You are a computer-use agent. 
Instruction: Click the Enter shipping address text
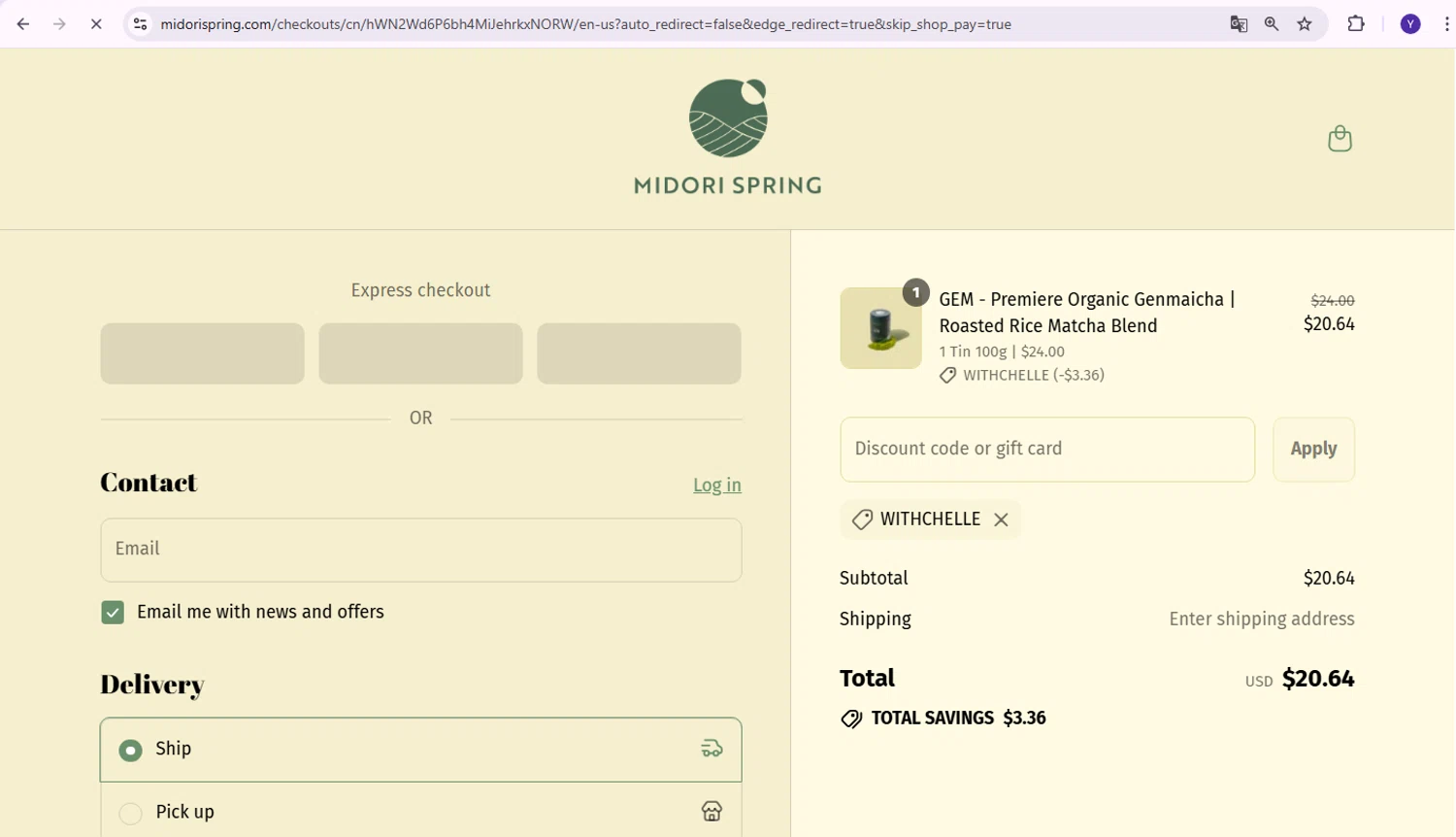1262,619
